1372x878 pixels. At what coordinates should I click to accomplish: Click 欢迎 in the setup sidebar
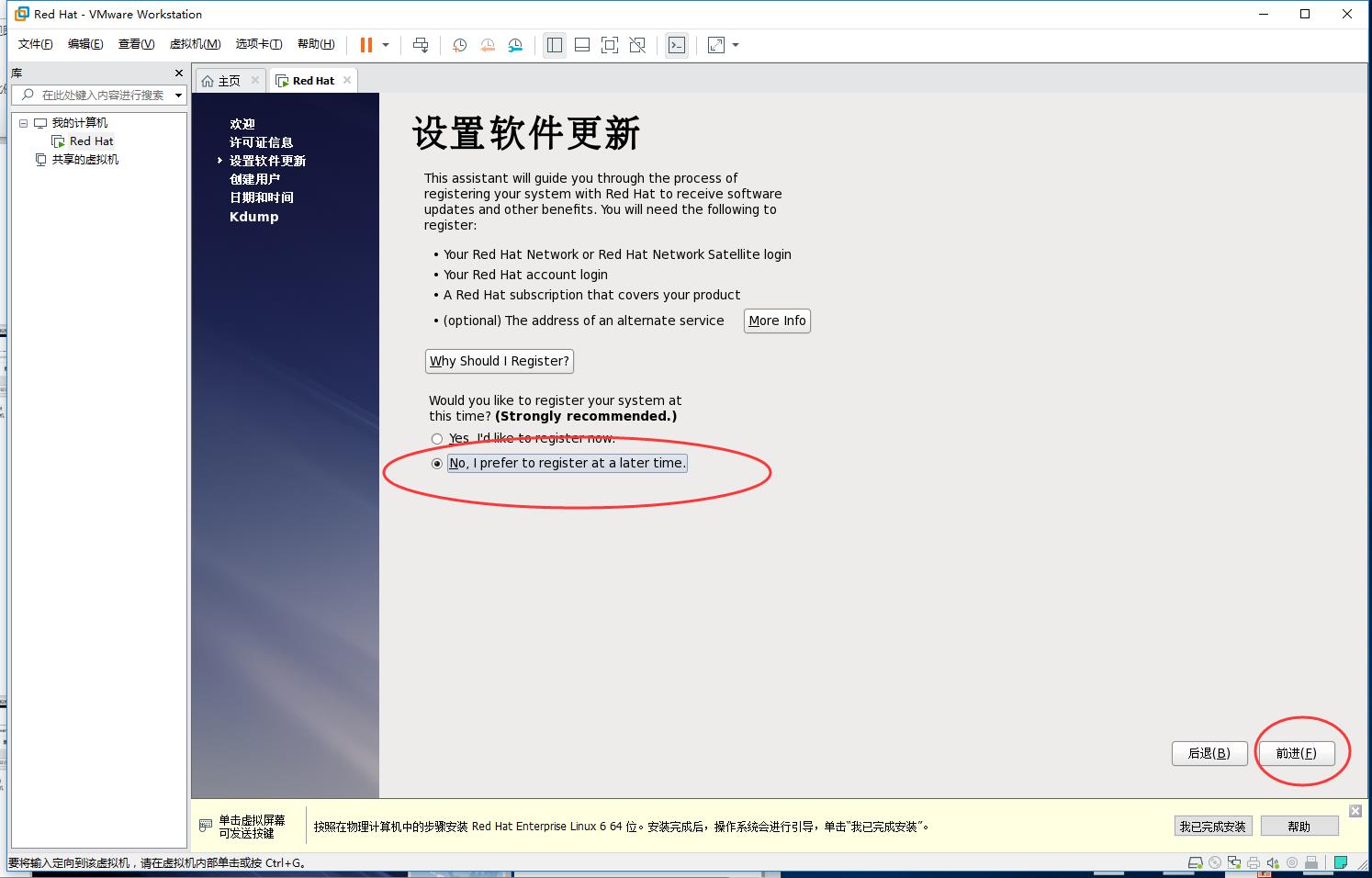(242, 124)
